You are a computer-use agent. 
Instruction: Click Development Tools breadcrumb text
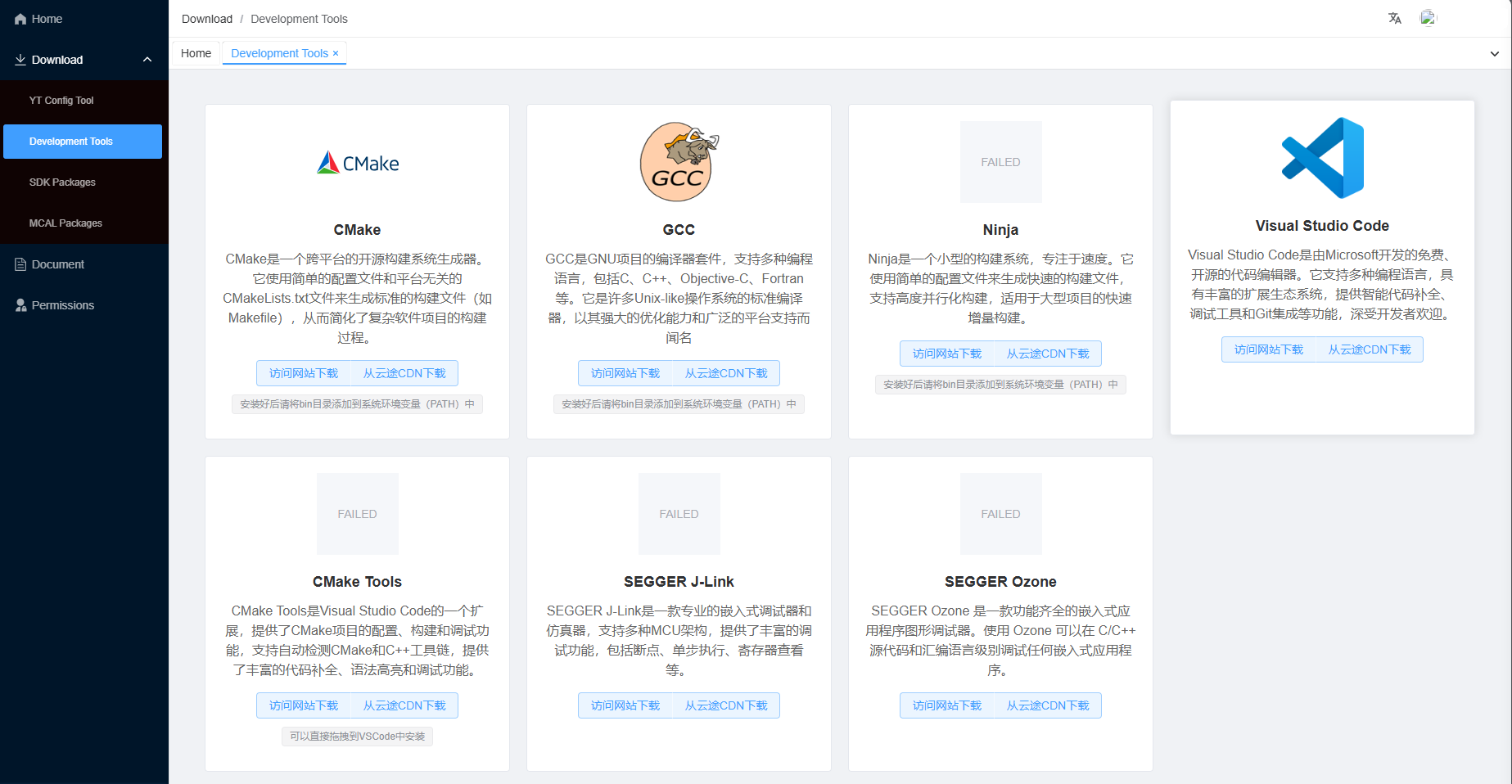[x=299, y=19]
